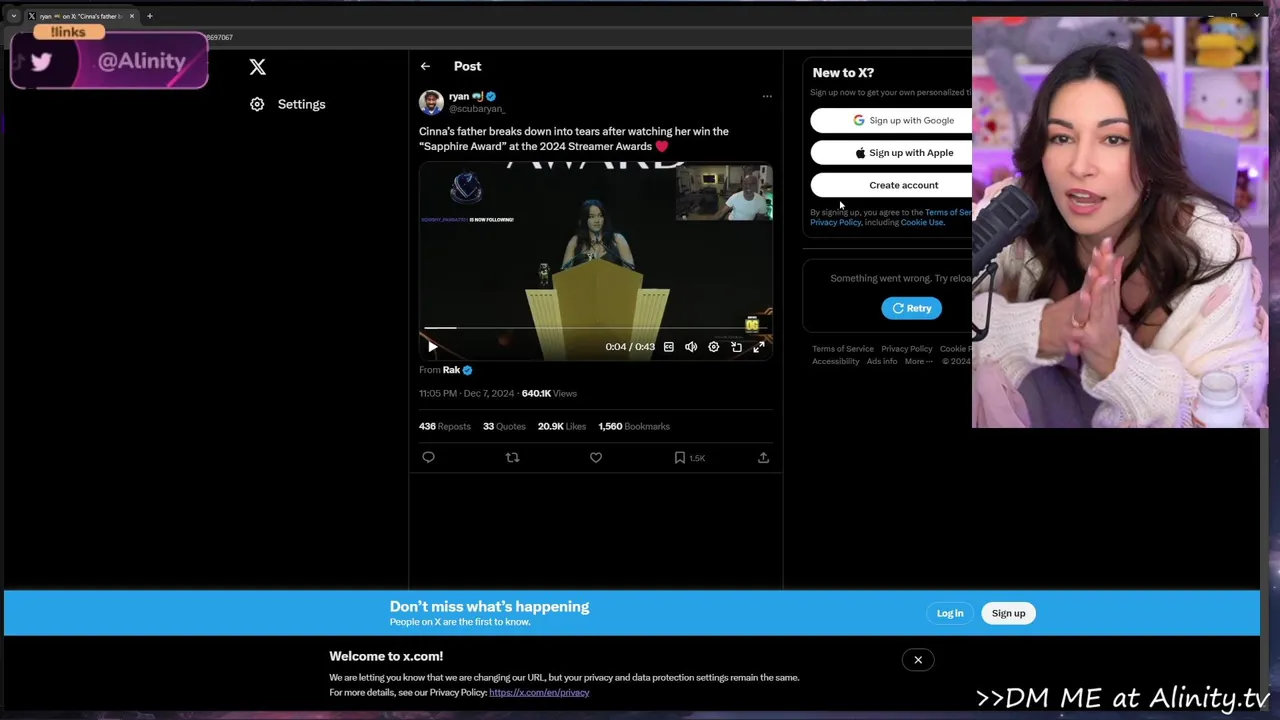The height and width of the screenshot is (720, 1280).
Task: Click Log in button
Action: pyautogui.click(x=950, y=613)
